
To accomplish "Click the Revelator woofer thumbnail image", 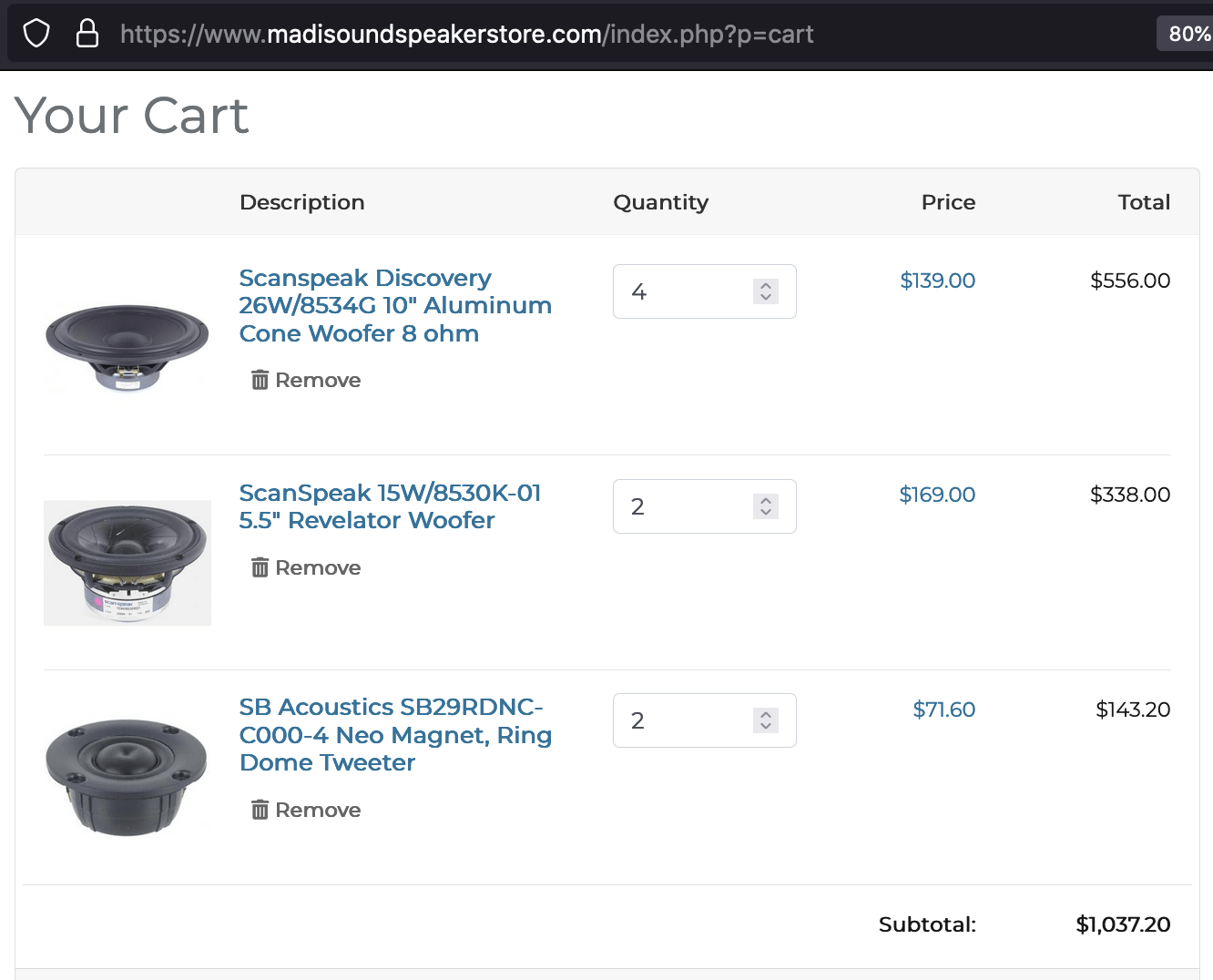I will point(127,563).
